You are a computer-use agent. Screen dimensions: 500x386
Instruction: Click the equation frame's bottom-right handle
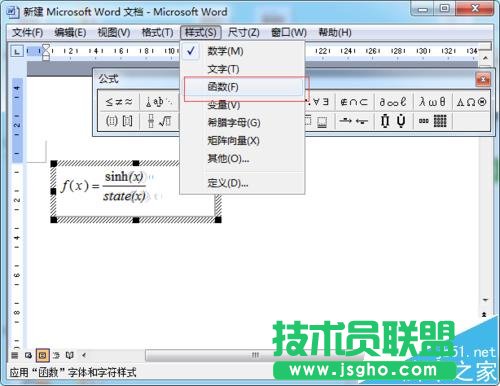(x=218, y=220)
